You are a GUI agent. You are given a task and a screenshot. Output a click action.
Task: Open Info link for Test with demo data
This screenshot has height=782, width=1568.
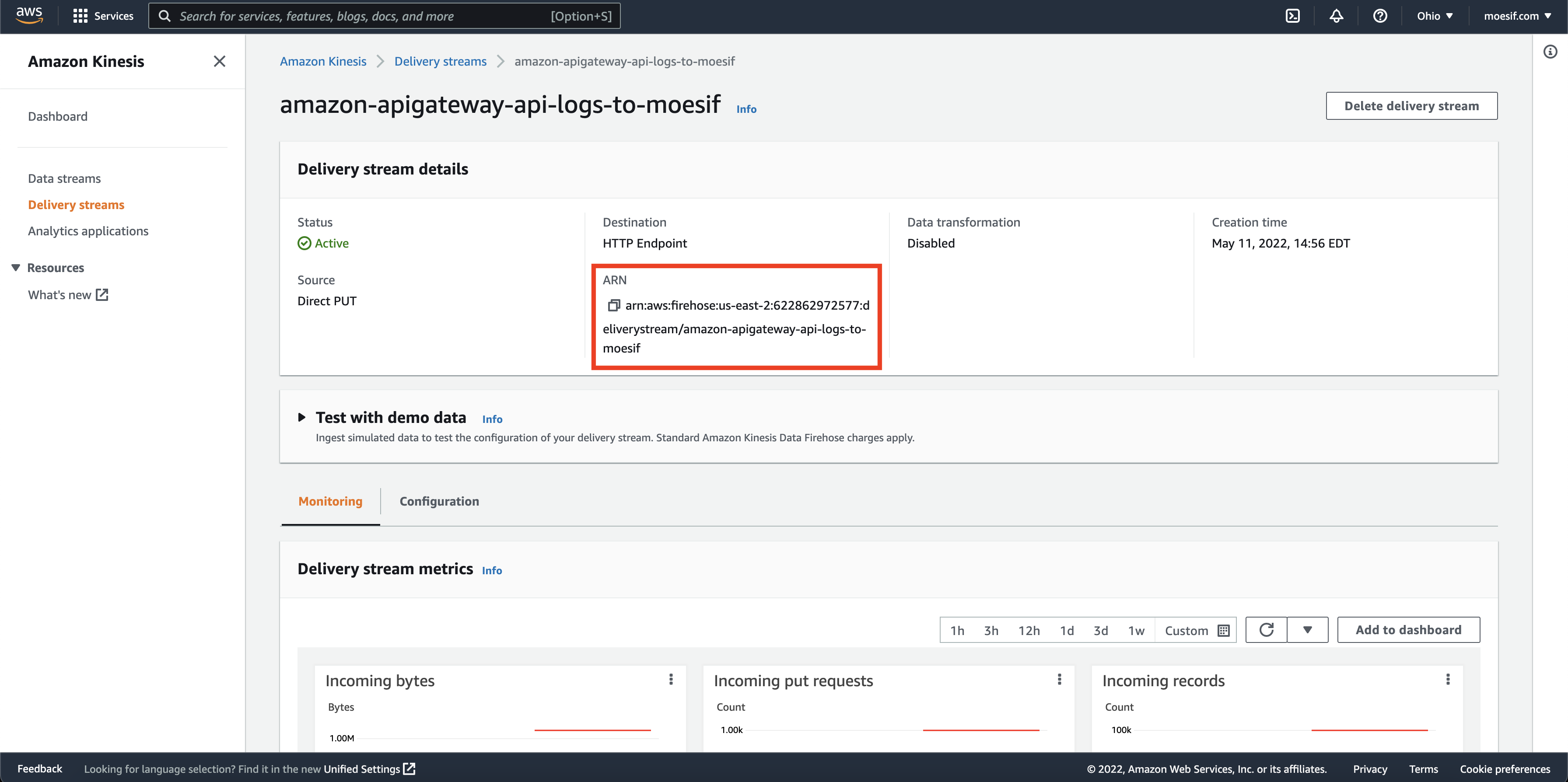pos(493,419)
